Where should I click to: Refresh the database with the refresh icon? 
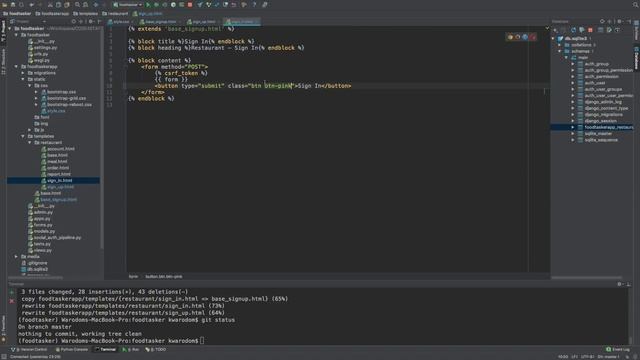573,30
